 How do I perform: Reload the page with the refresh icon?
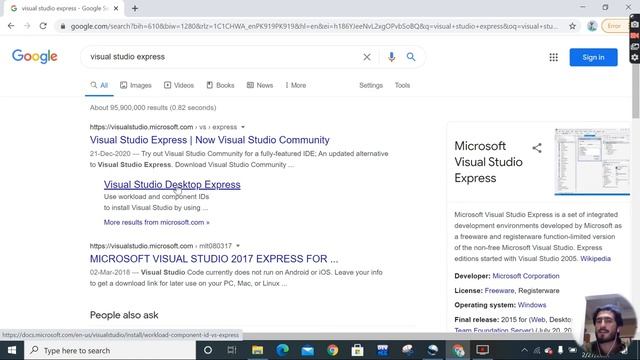tap(43, 26)
